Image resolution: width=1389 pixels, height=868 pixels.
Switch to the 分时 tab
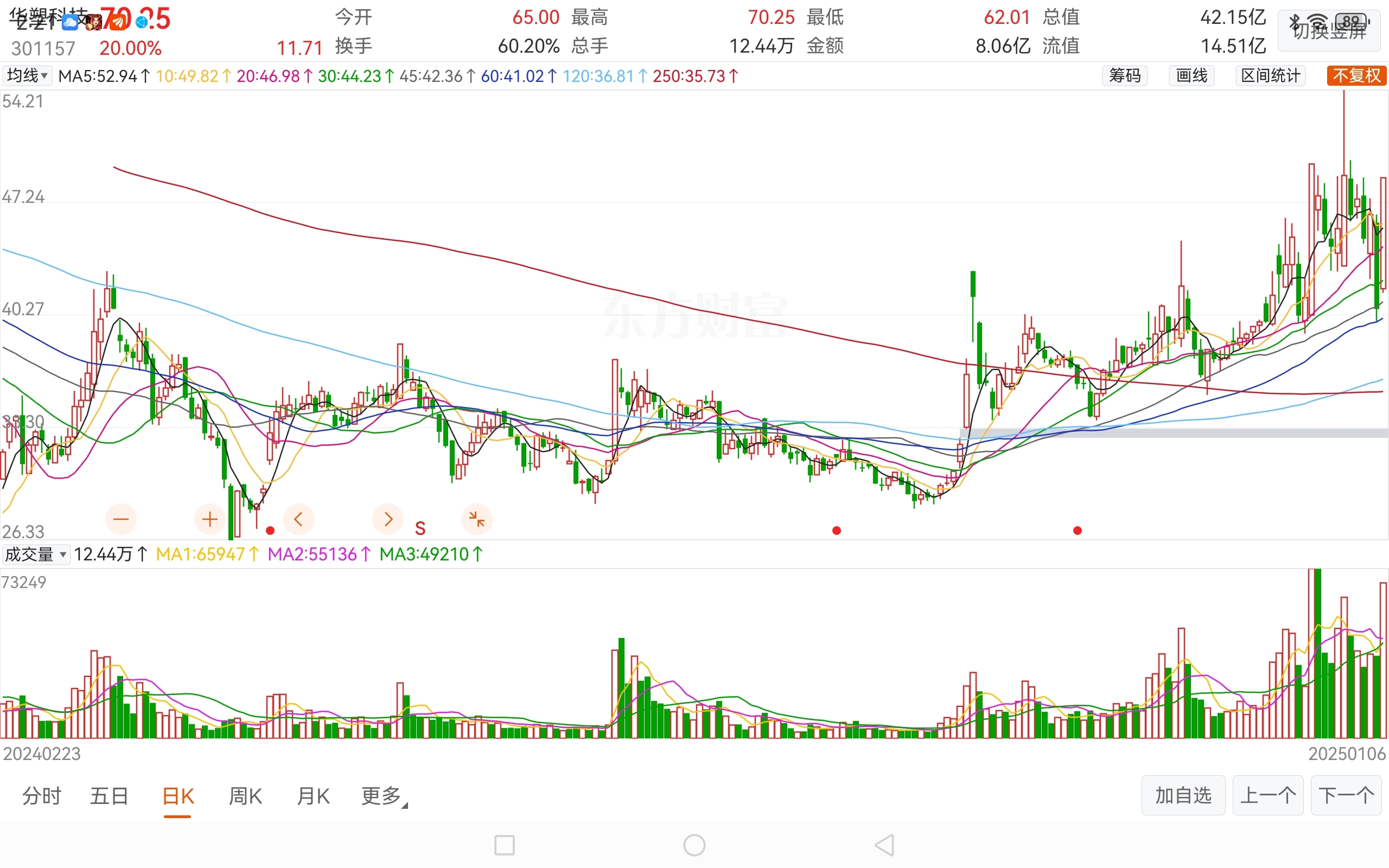pyautogui.click(x=41, y=796)
